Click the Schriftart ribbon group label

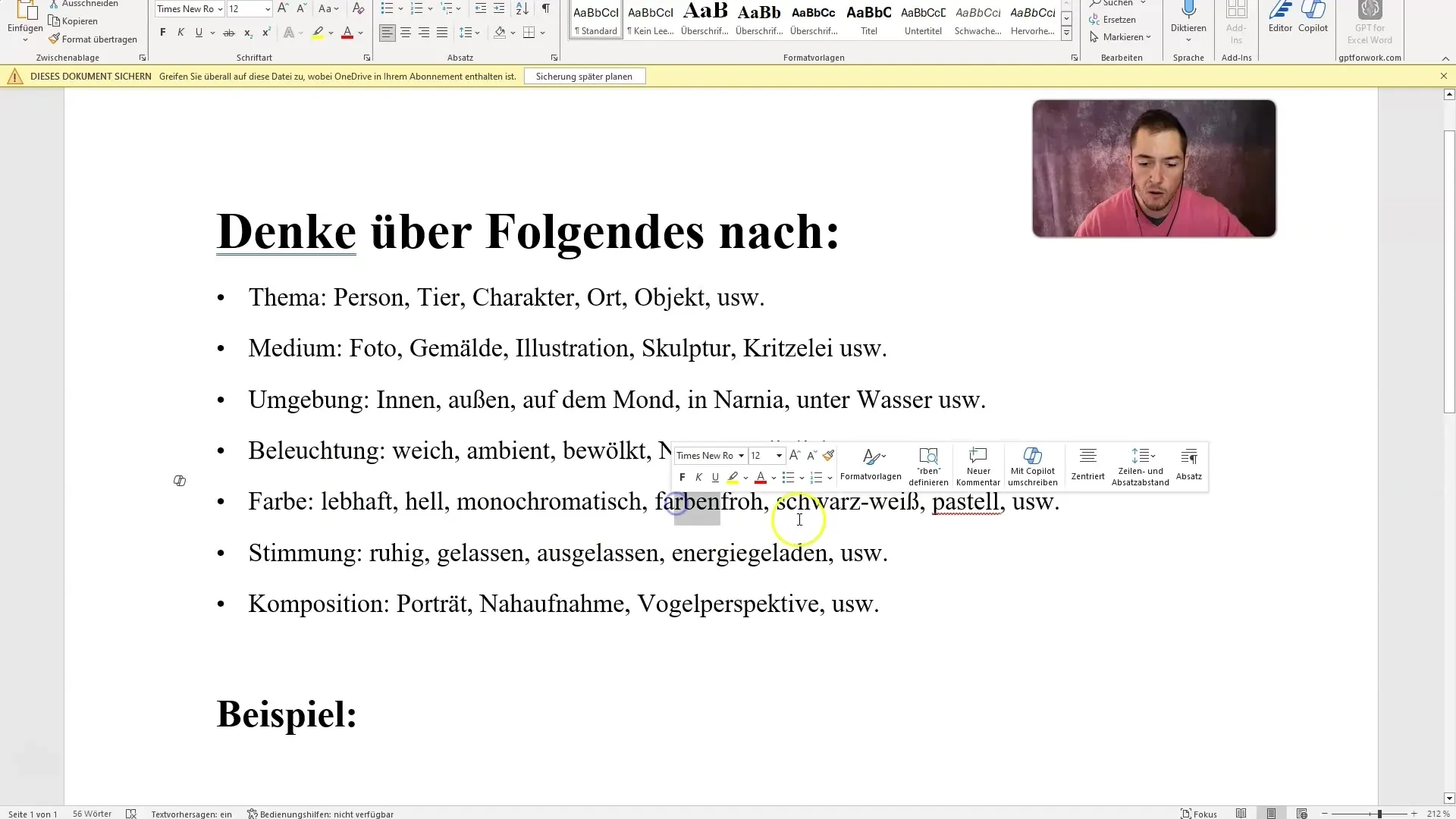tap(254, 57)
